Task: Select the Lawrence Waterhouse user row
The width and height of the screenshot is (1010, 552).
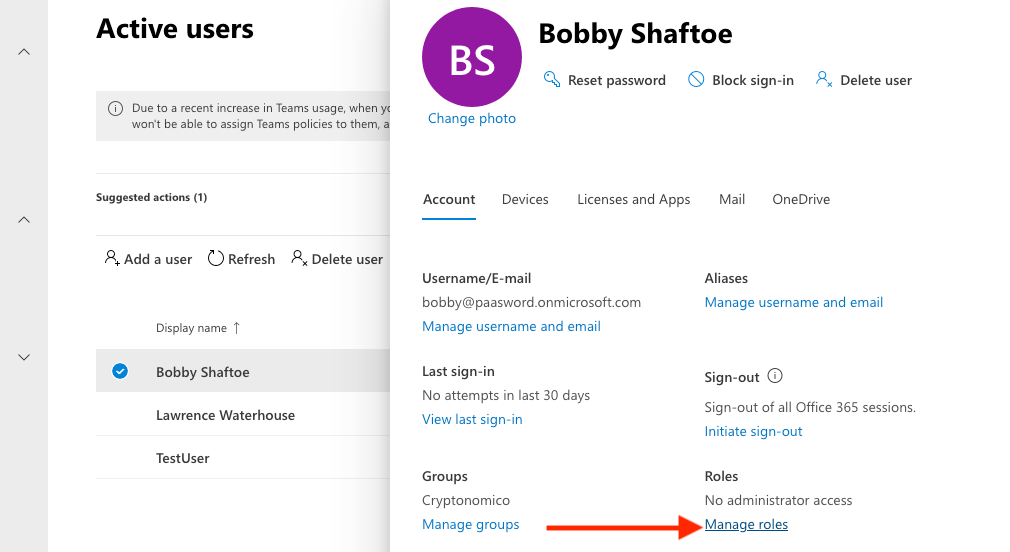Action: [225, 415]
